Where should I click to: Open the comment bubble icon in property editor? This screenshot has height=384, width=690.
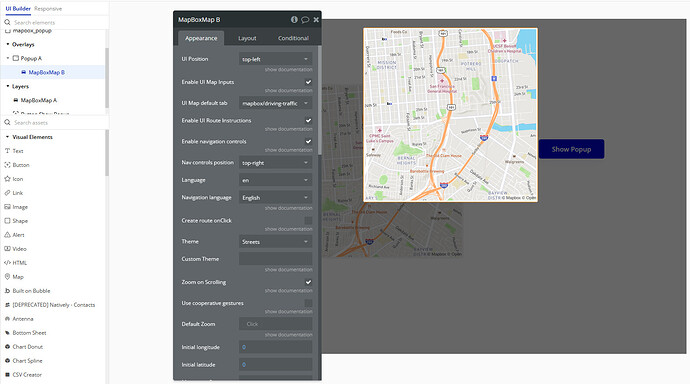(x=305, y=20)
